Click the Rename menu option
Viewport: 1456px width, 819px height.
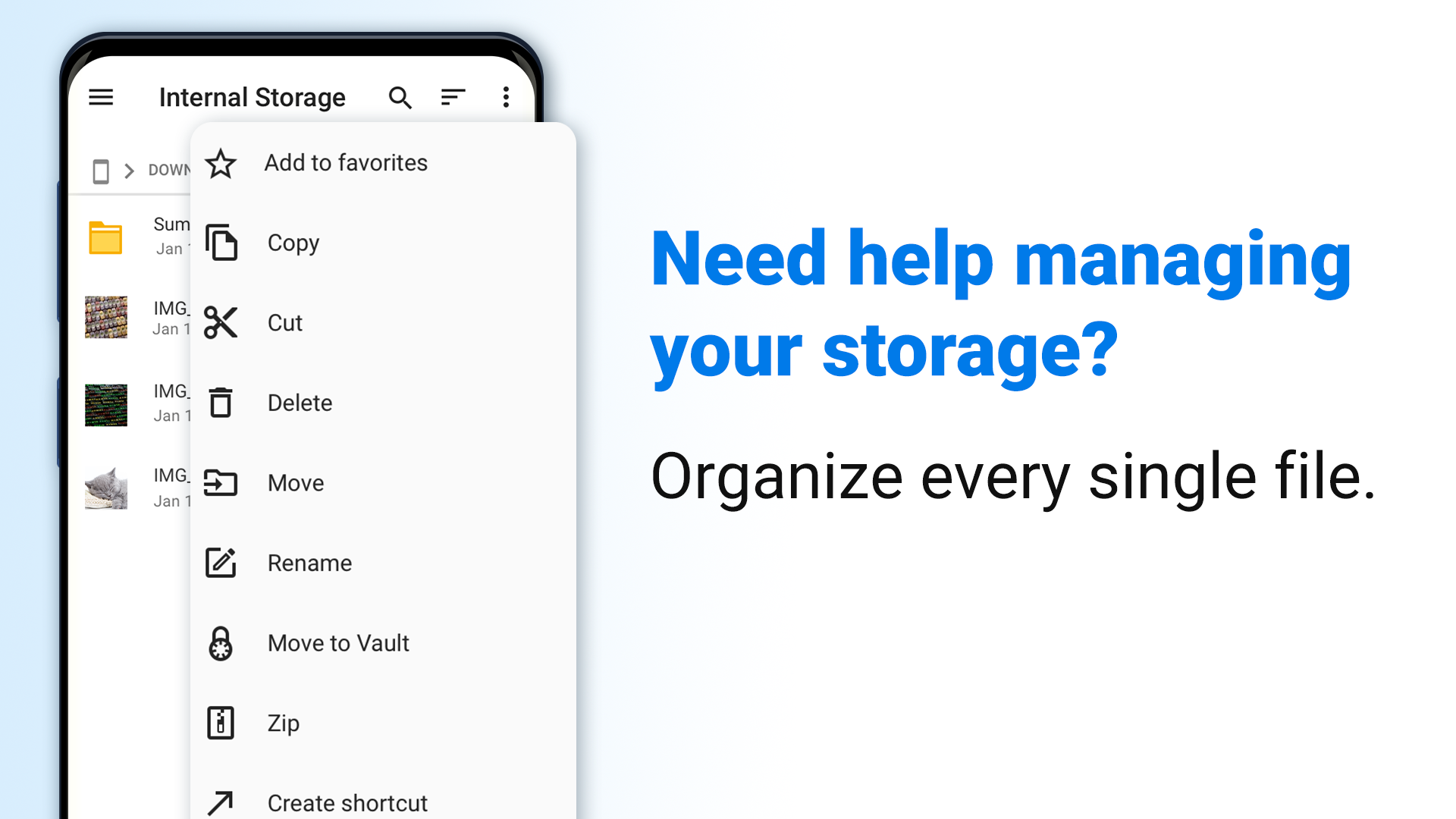click(309, 563)
